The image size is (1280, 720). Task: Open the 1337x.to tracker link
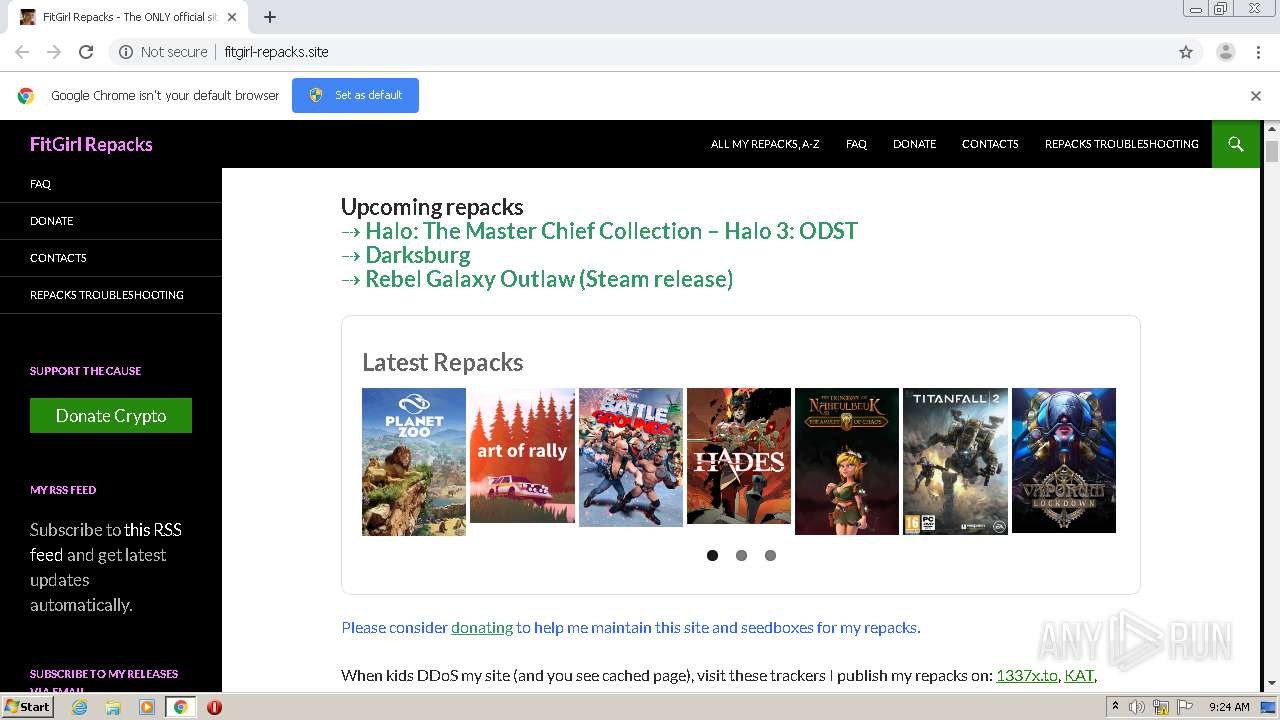tap(1027, 675)
